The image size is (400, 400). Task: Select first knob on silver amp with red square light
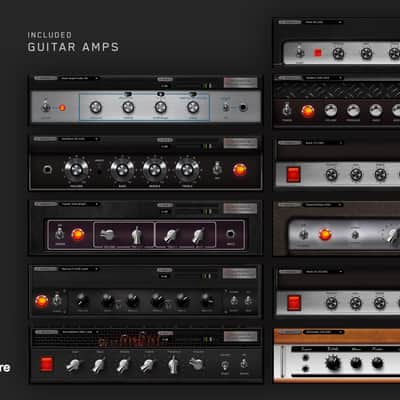pos(338,53)
